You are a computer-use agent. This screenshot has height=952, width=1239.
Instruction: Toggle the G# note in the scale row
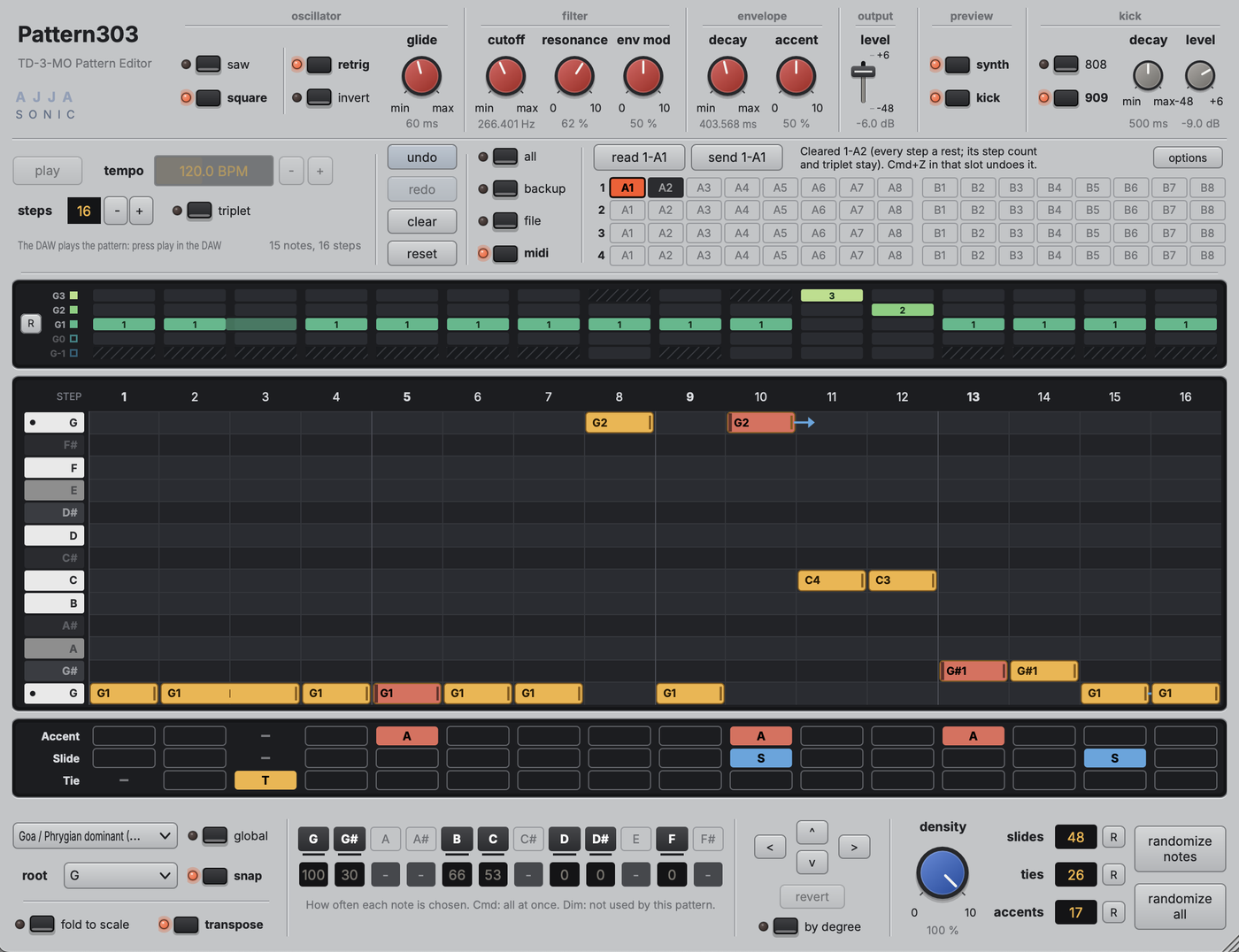(x=350, y=839)
